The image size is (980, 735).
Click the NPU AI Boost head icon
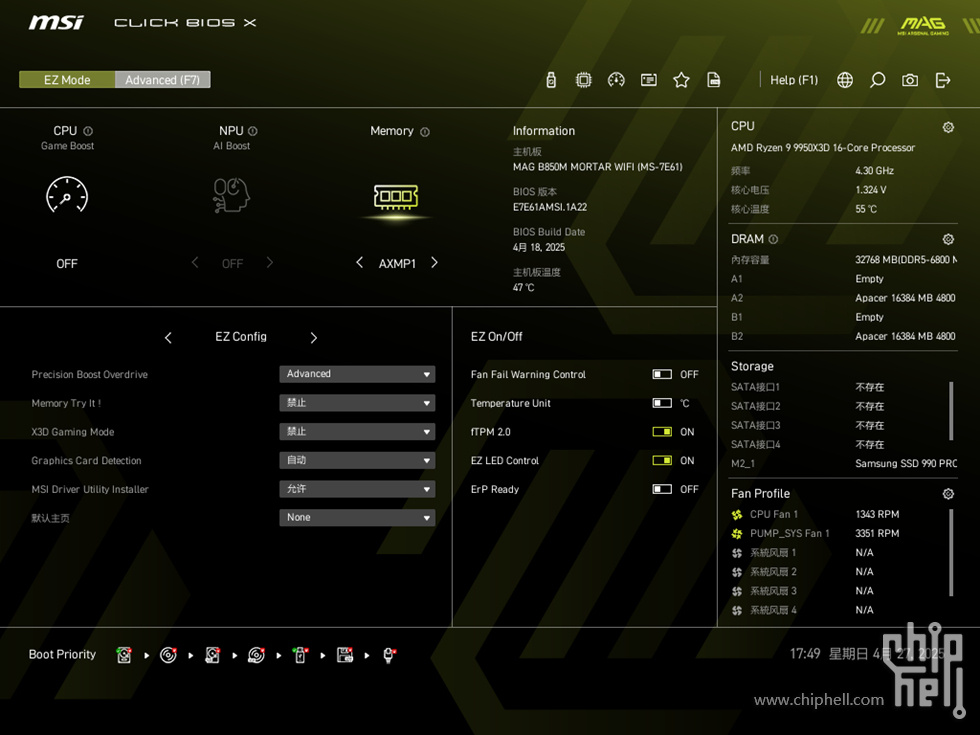pos(231,195)
